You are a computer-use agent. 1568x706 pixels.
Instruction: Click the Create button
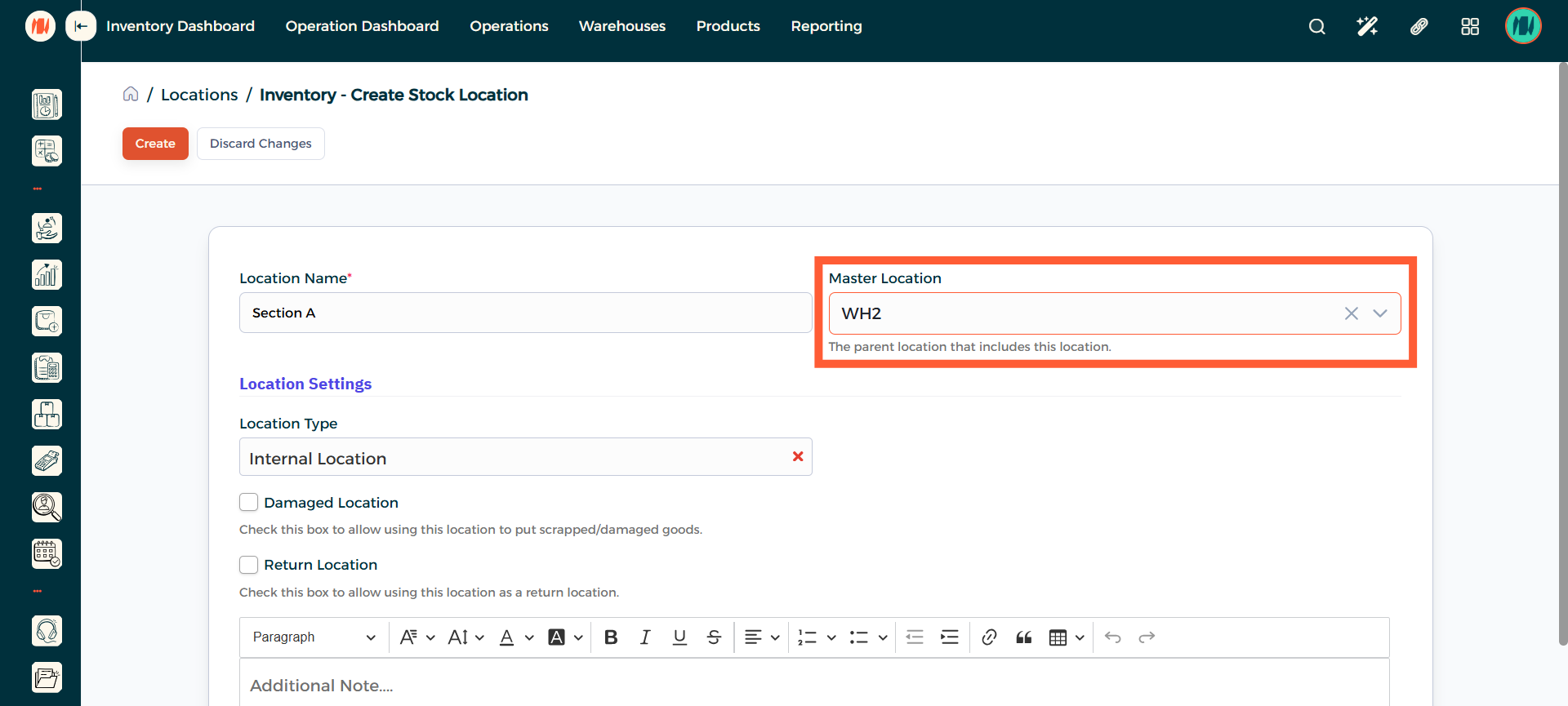(x=155, y=144)
